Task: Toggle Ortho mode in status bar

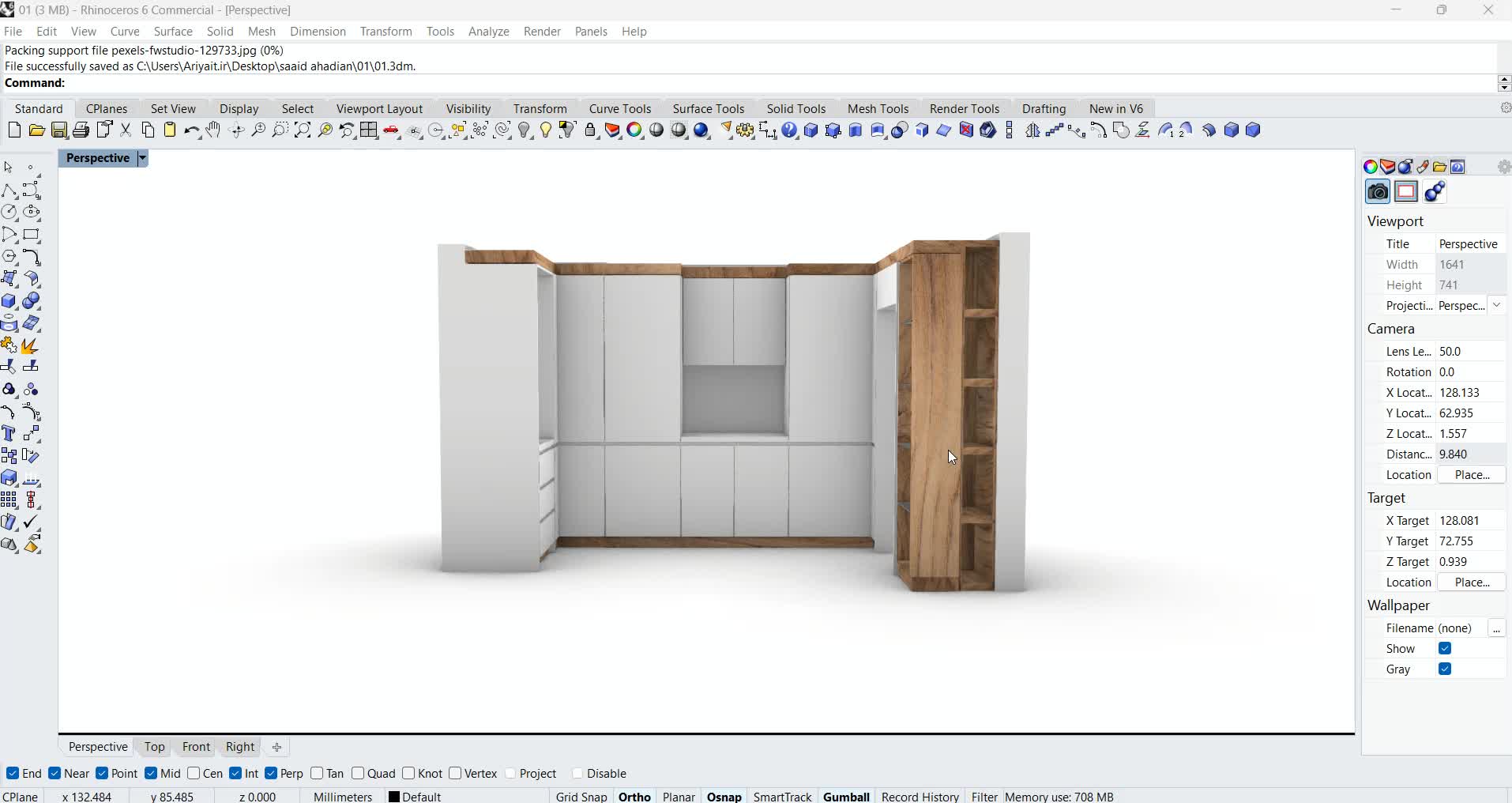Action: (x=634, y=796)
